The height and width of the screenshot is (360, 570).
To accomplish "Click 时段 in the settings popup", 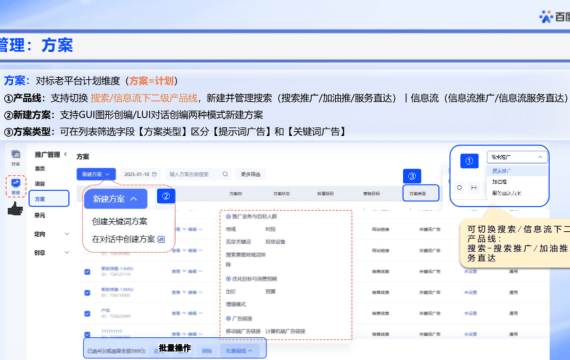I will (270, 229).
